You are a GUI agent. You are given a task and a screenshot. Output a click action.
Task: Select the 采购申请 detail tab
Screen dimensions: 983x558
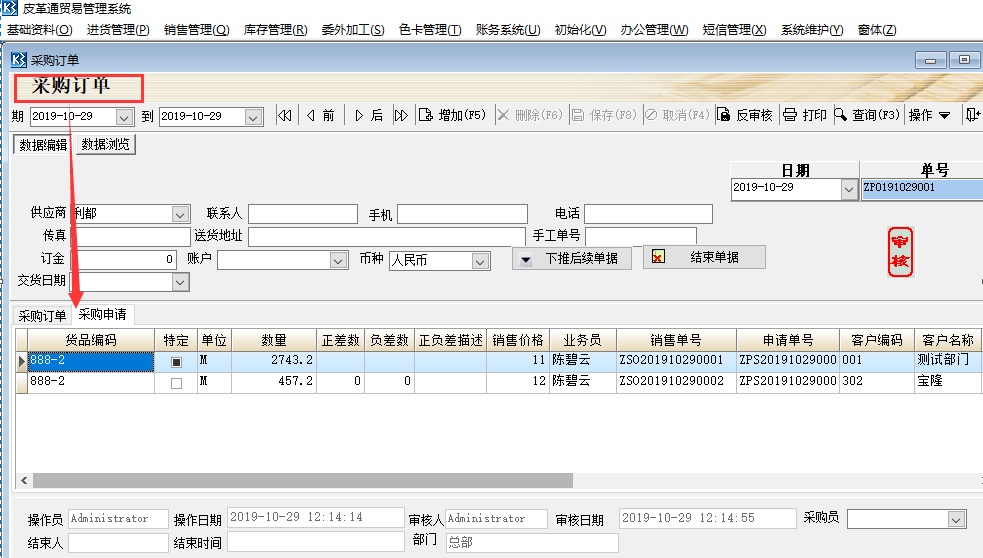pos(102,314)
